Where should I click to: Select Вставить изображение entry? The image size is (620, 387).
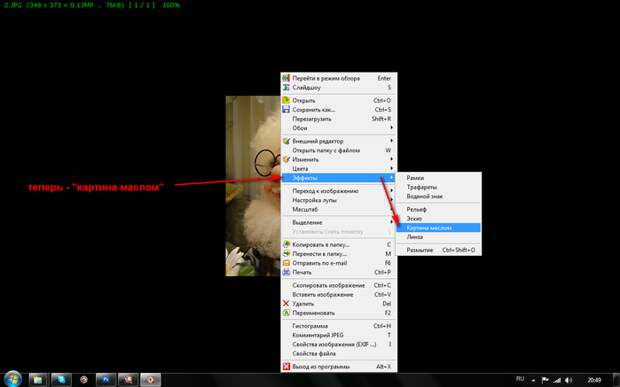(339, 294)
